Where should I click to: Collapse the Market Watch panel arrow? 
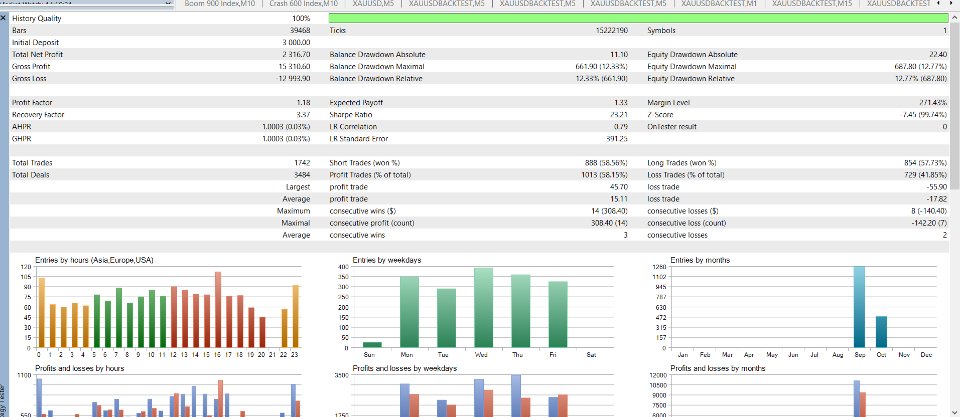[x=169, y=3]
